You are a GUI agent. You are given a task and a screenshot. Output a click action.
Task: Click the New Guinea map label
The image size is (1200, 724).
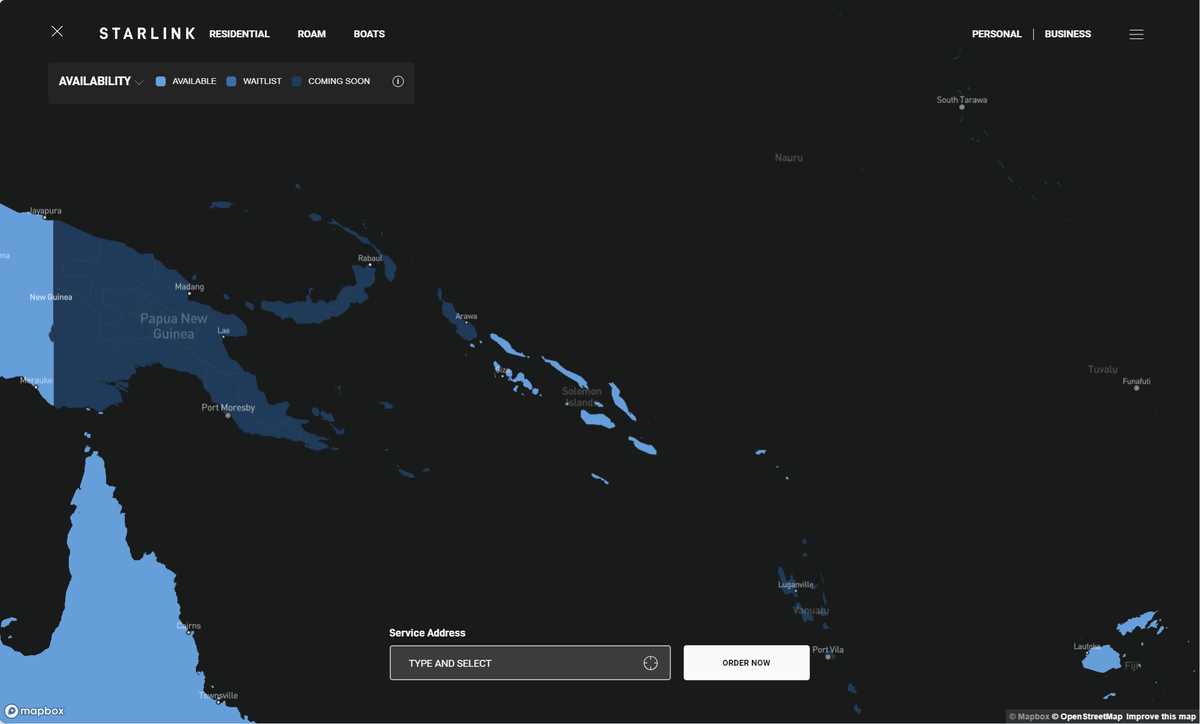click(x=51, y=297)
